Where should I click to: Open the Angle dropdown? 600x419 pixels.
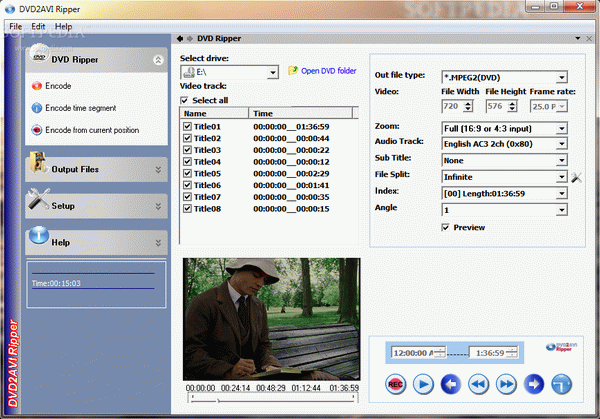click(x=561, y=210)
